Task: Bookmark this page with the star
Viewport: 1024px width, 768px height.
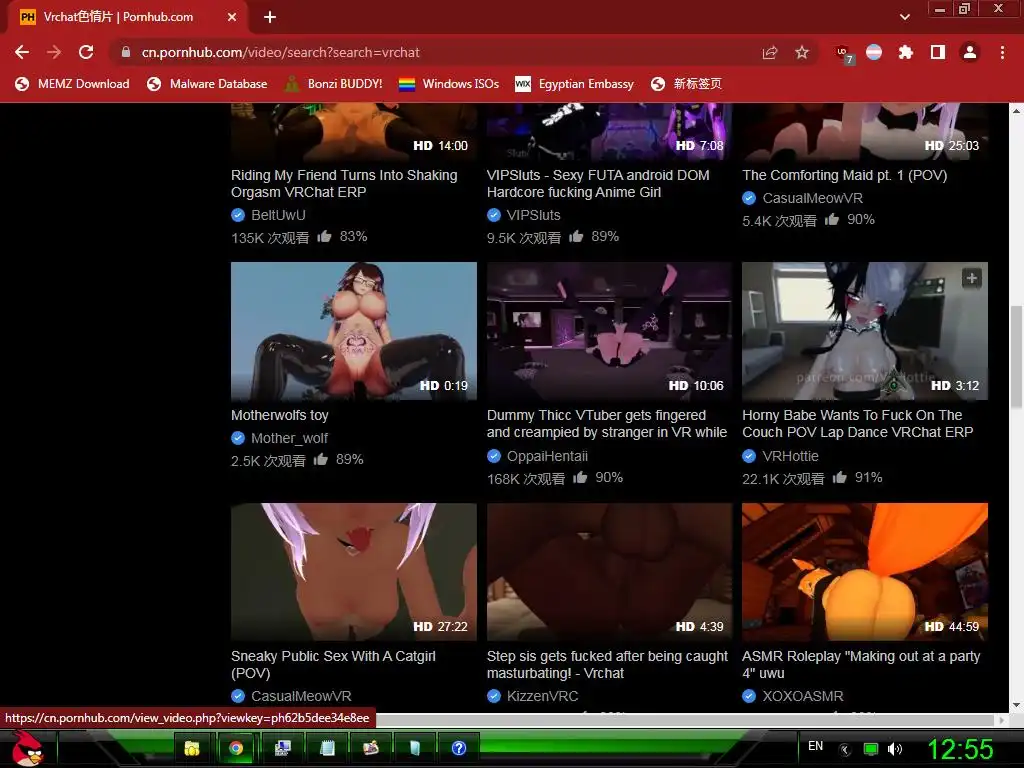Action: (802, 52)
